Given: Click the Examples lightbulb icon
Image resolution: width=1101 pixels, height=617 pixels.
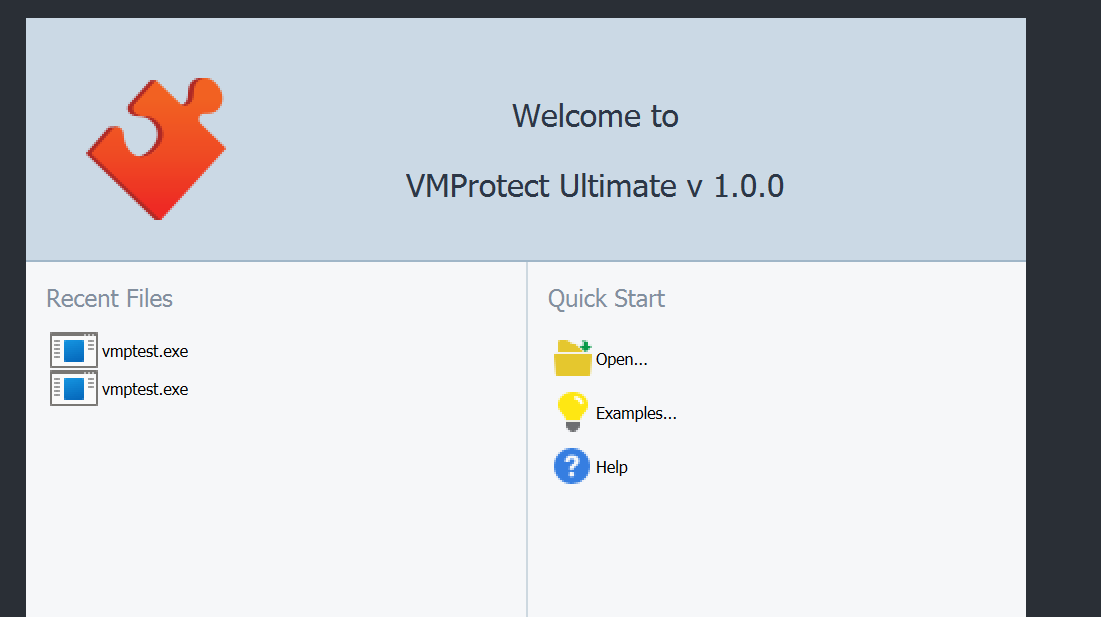Looking at the screenshot, I should [572, 412].
